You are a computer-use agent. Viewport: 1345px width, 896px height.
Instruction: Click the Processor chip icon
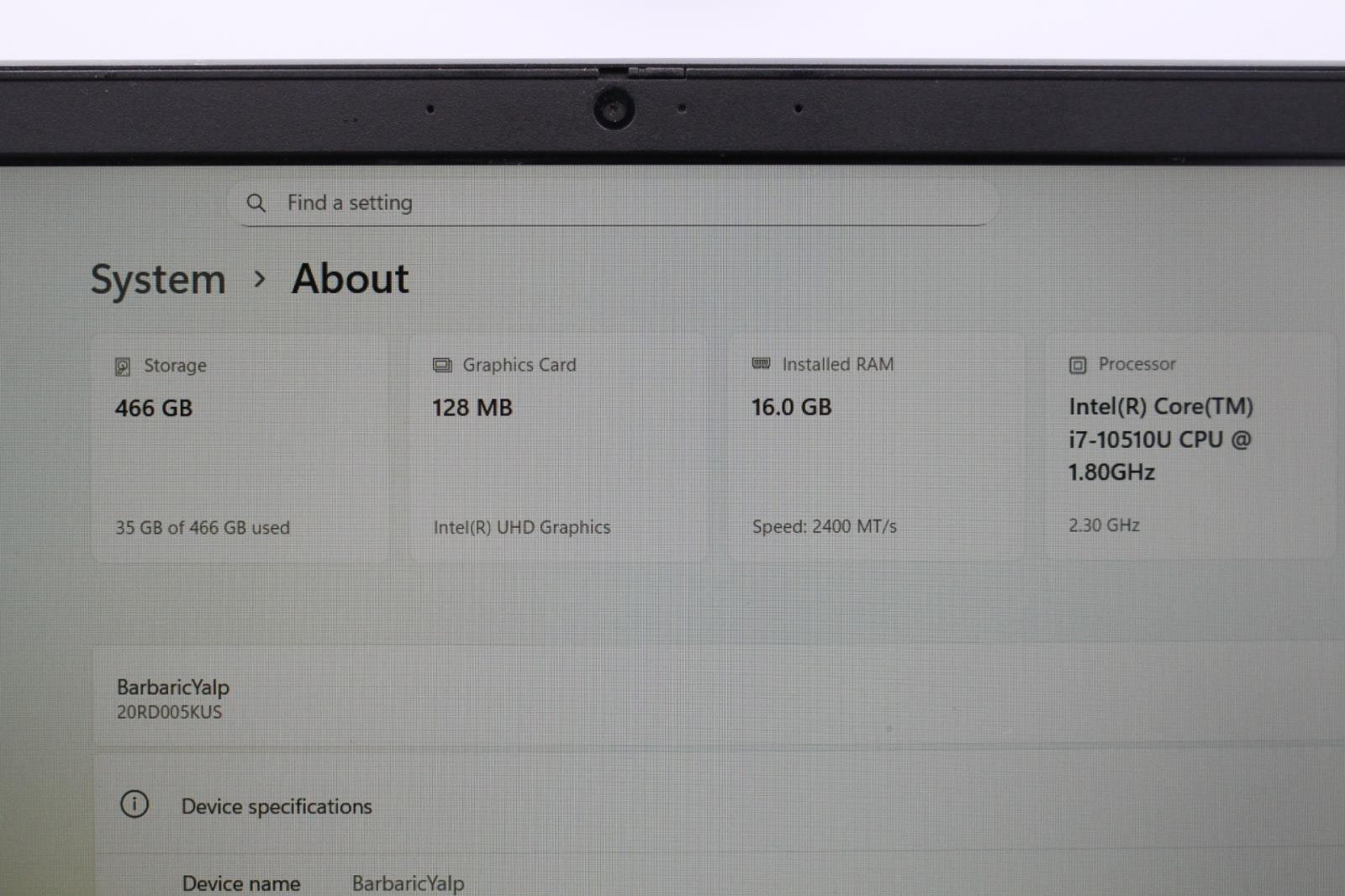point(1078,365)
